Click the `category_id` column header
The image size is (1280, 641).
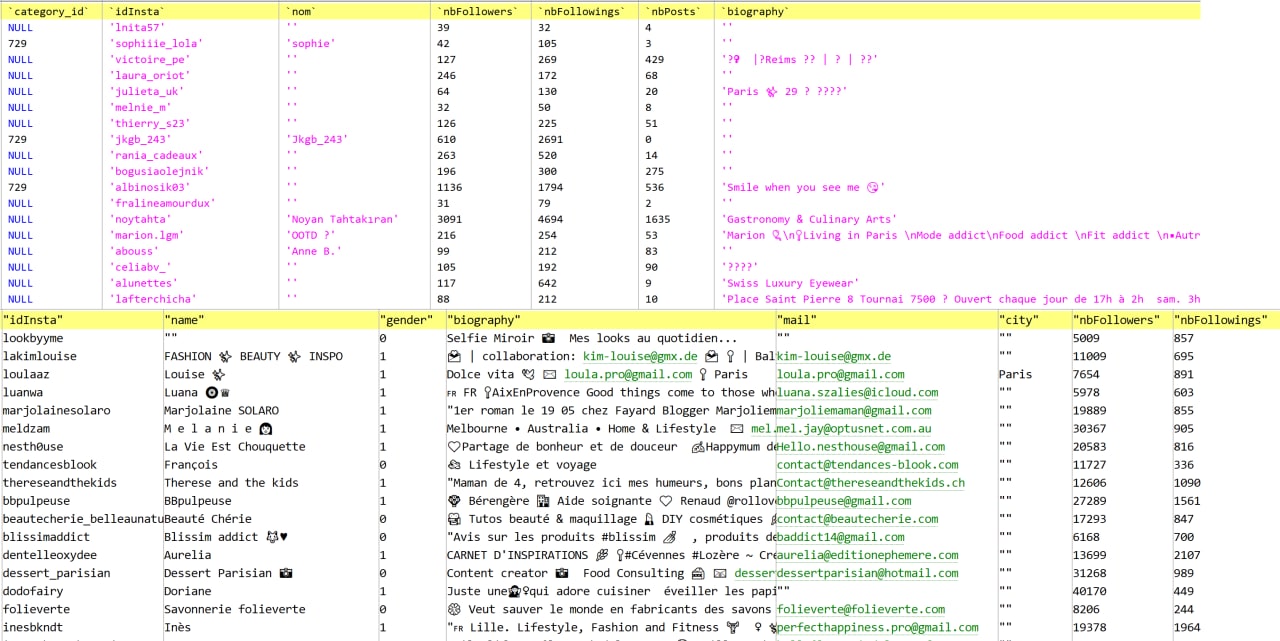click(49, 12)
